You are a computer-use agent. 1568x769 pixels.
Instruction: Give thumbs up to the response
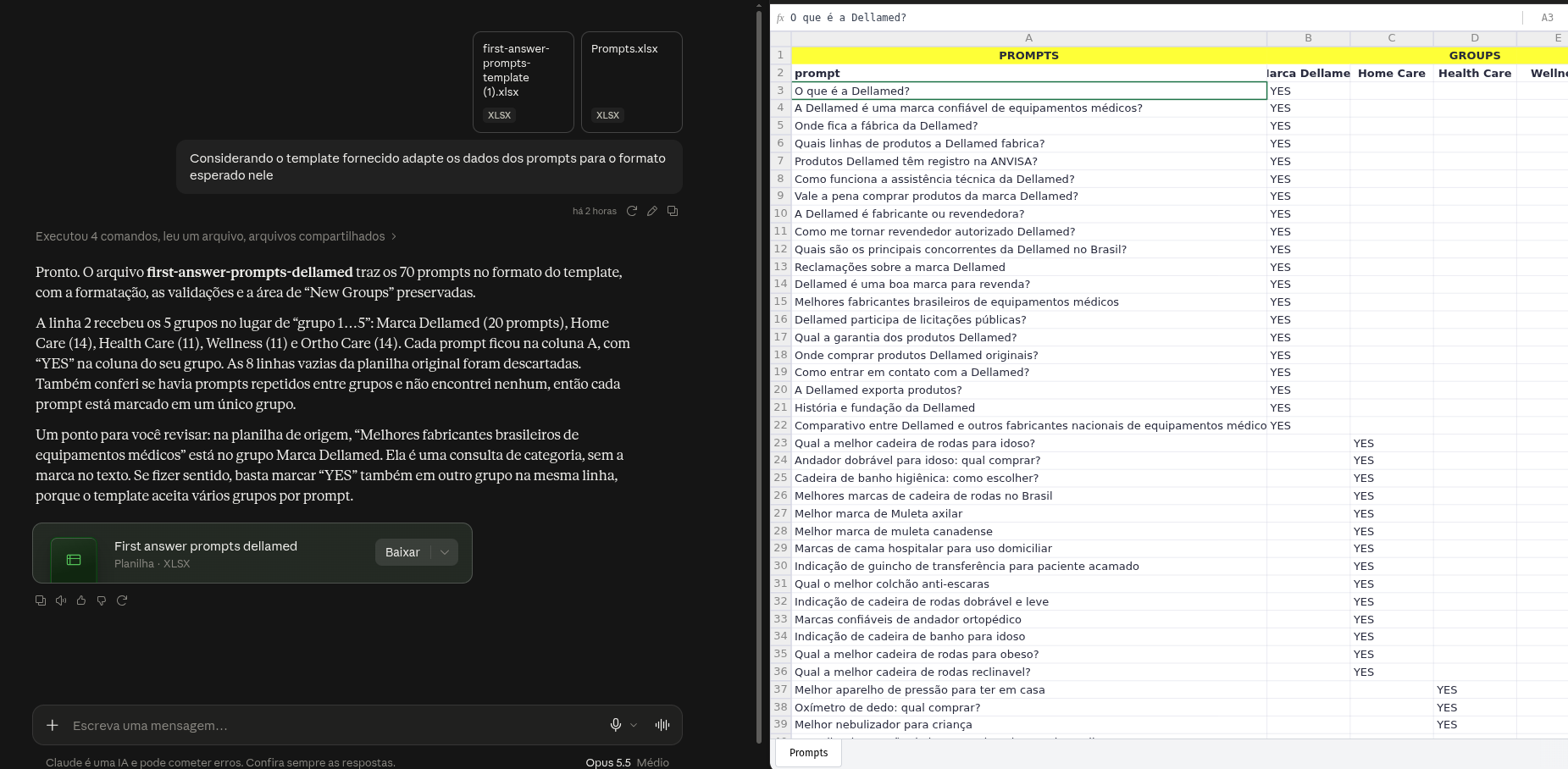tap(81, 600)
